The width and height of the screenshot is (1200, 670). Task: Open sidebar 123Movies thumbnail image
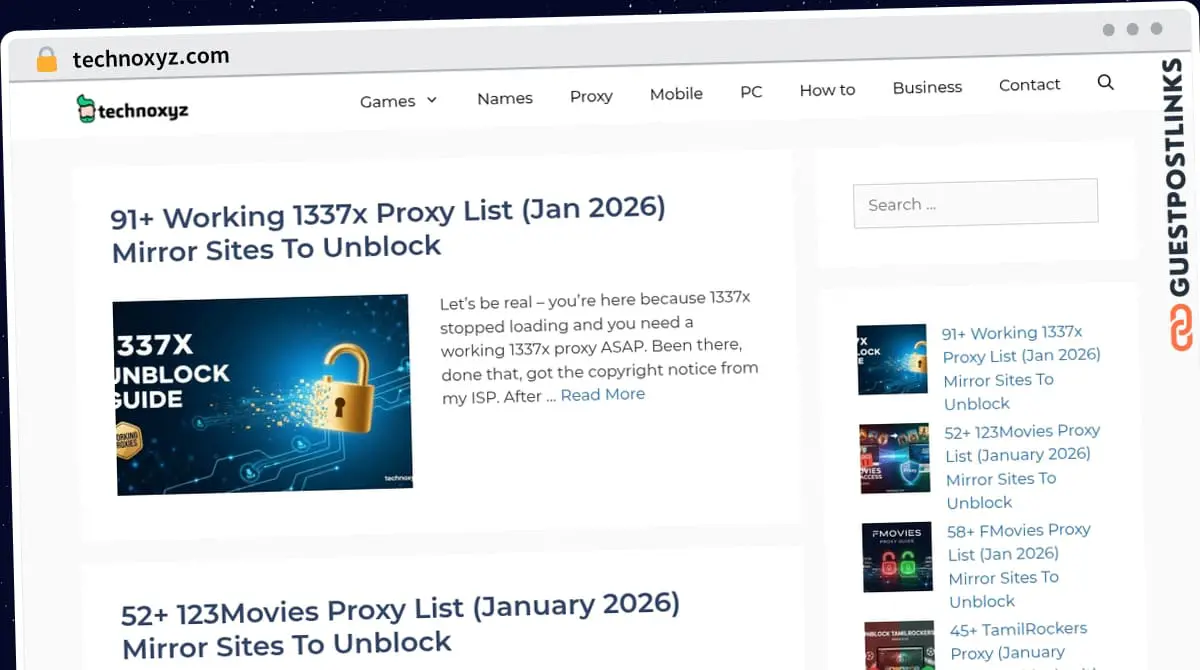tap(895, 458)
